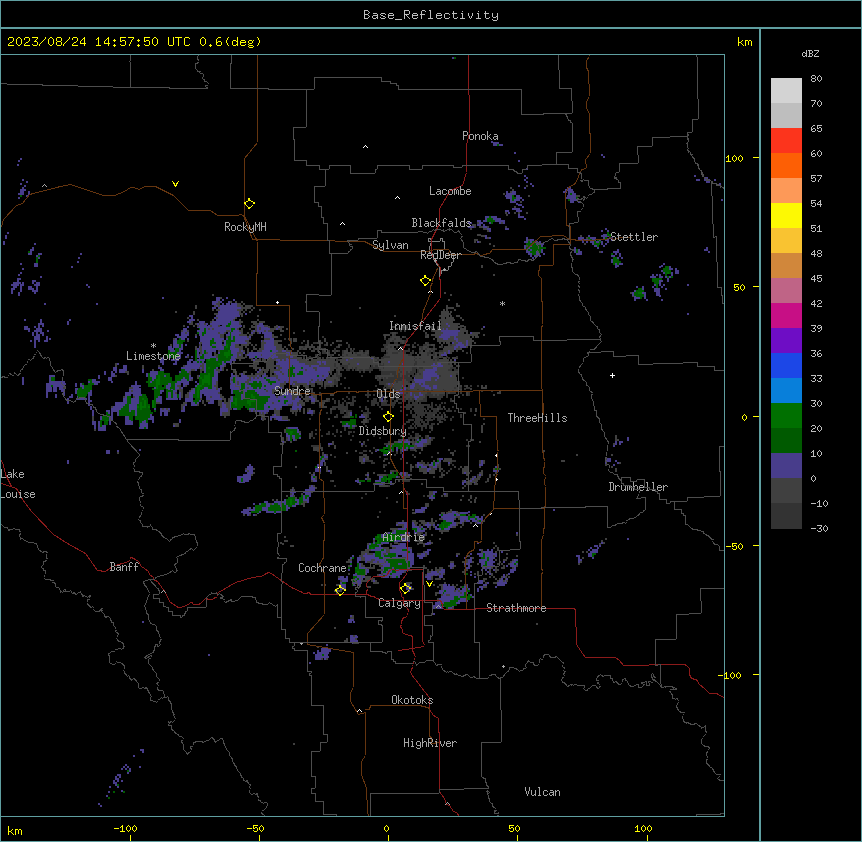This screenshot has width=862, height=842.
Task: Select the orange 57–60 dBZ legend swatch
Action: coord(786,165)
